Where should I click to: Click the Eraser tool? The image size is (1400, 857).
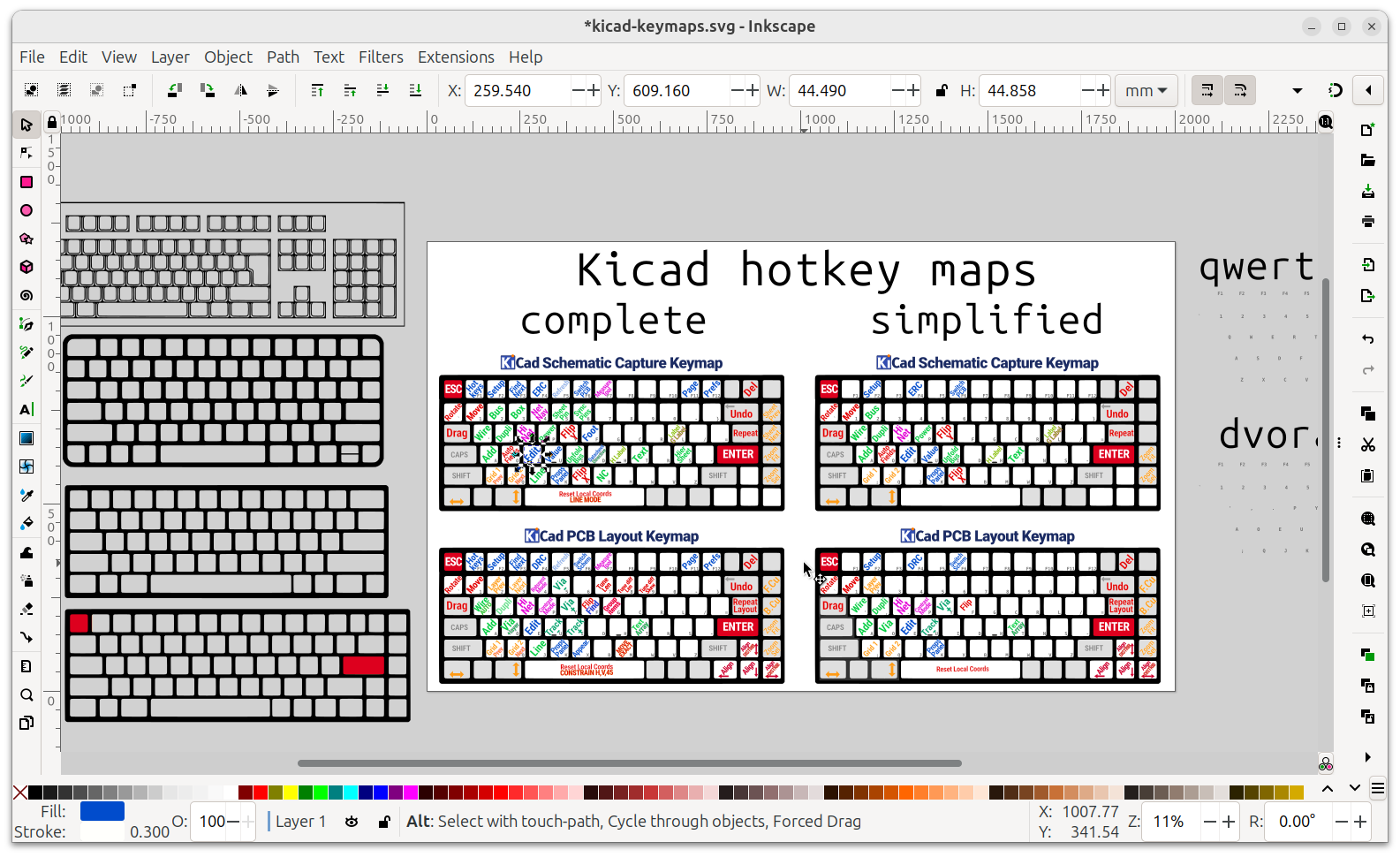click(26, 610)
